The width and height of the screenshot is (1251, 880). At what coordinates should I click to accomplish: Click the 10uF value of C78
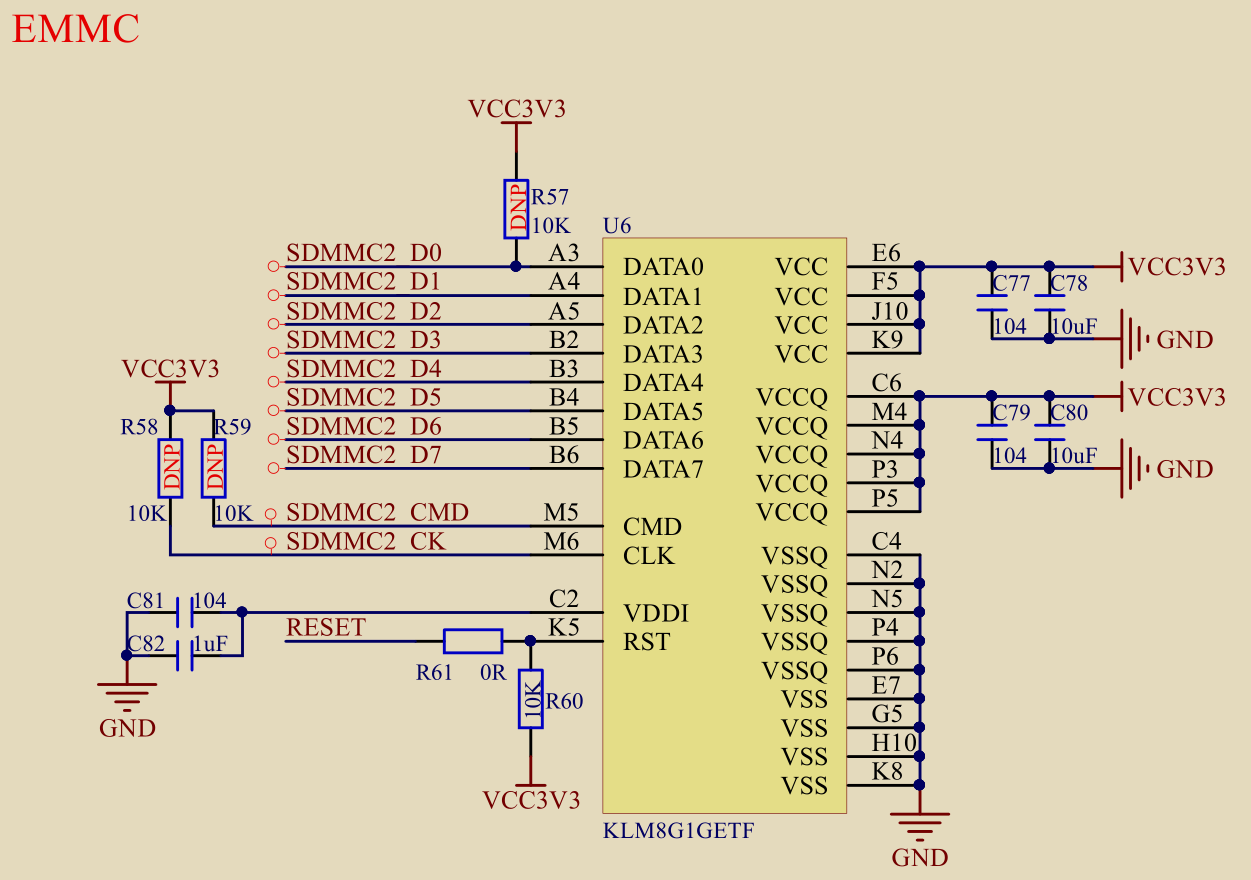click(1073, 326)
